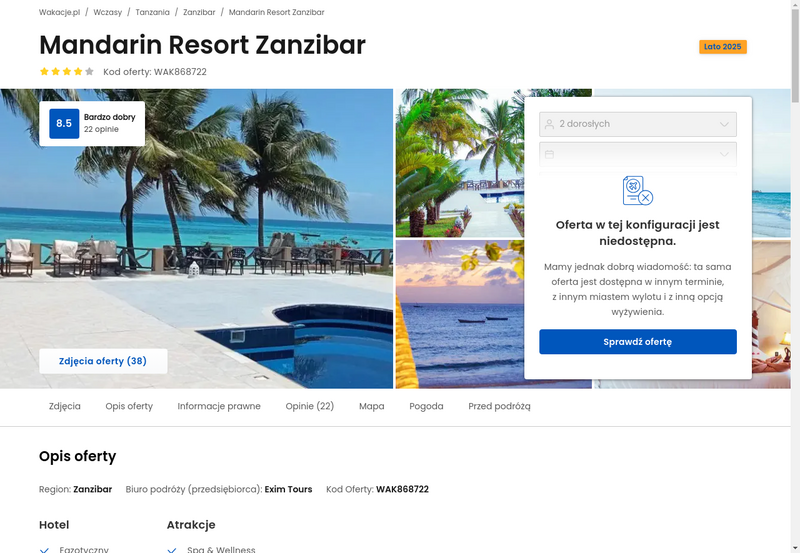This screenshot has height=553, width=800.
Task: Click the blue checkmark beside Spa & Wellness
Action: pyautogui.click(x=172, y=550)
